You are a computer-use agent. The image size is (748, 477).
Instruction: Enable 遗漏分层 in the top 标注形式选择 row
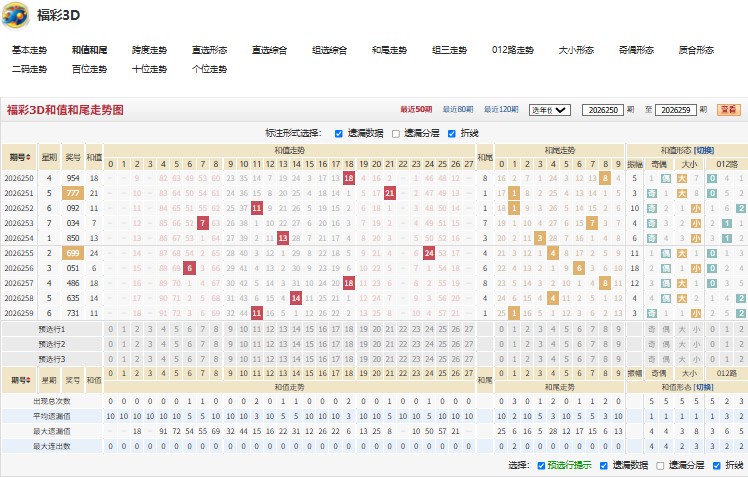point(395,134)
